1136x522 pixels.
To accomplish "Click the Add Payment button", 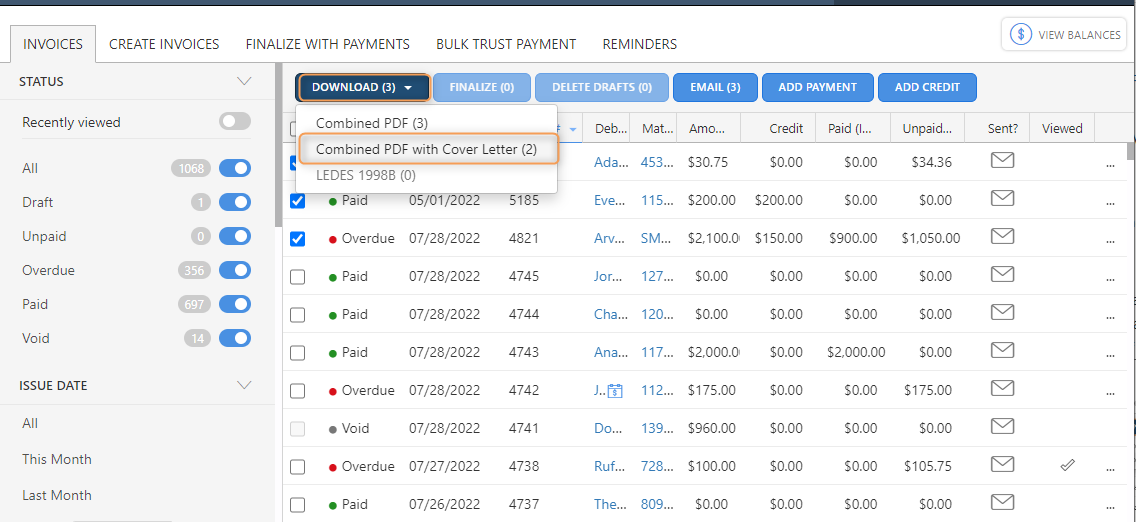I will tap(817, 88).
